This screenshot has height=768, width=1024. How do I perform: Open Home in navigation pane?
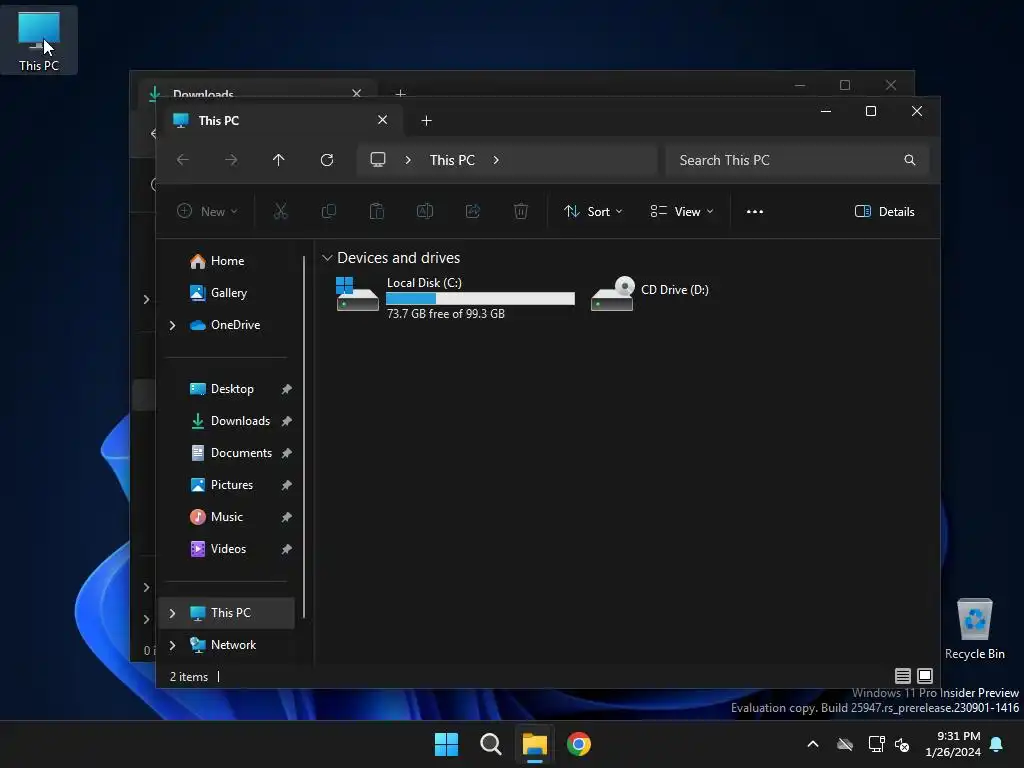pyautogui.click(x=227, y=261)
